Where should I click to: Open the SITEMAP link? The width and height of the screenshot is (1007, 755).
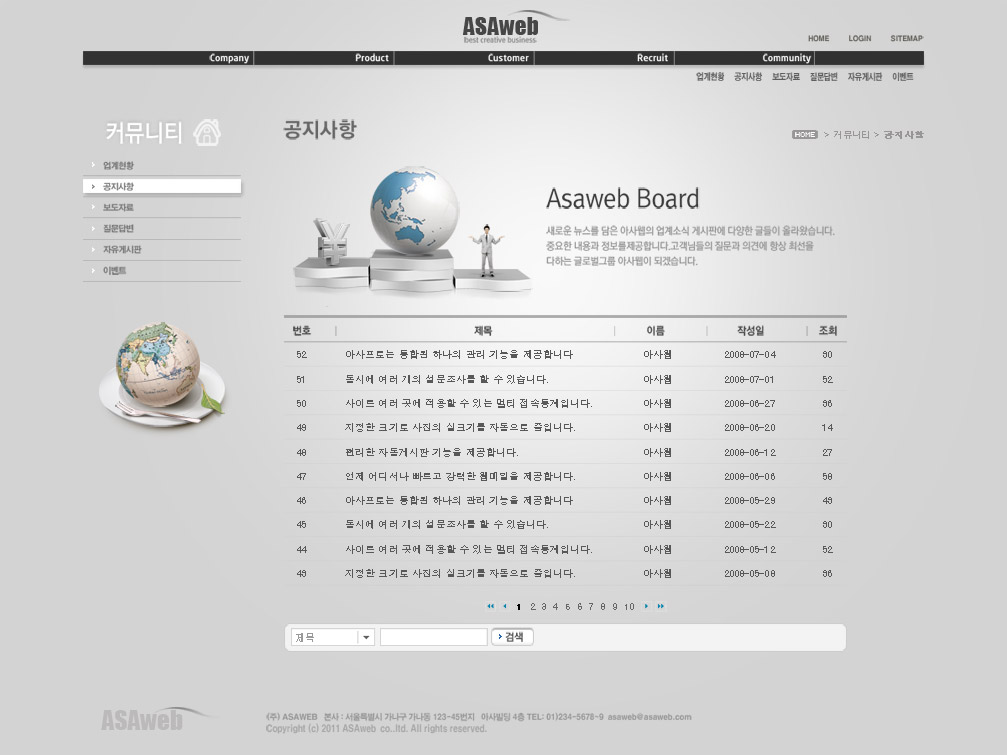coord(906,39)
